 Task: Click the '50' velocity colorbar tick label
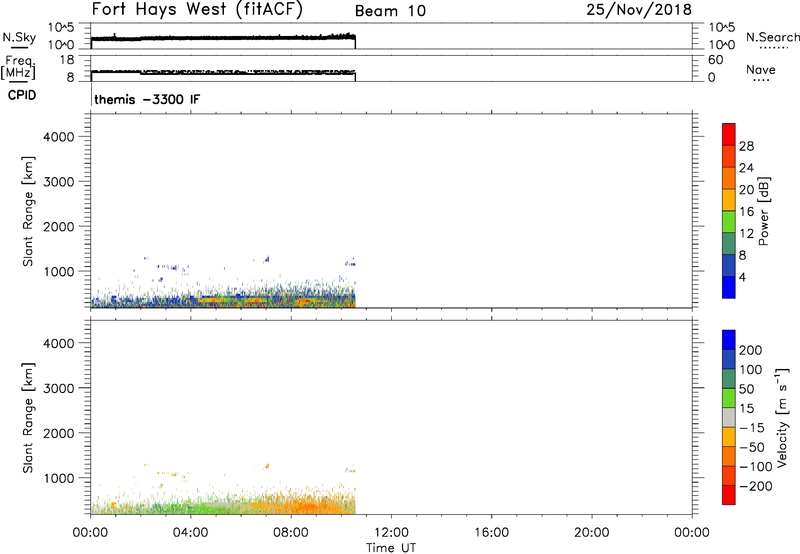click(x=747, y=389)
